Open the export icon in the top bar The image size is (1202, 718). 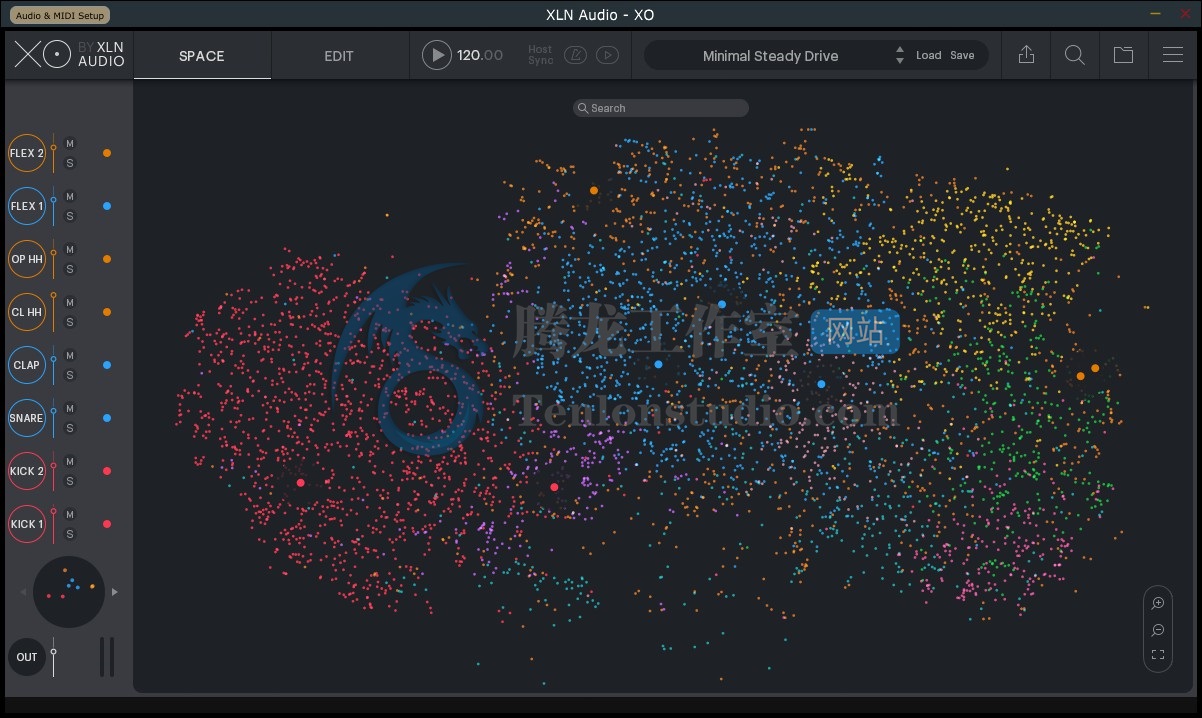coord(1026,55)
